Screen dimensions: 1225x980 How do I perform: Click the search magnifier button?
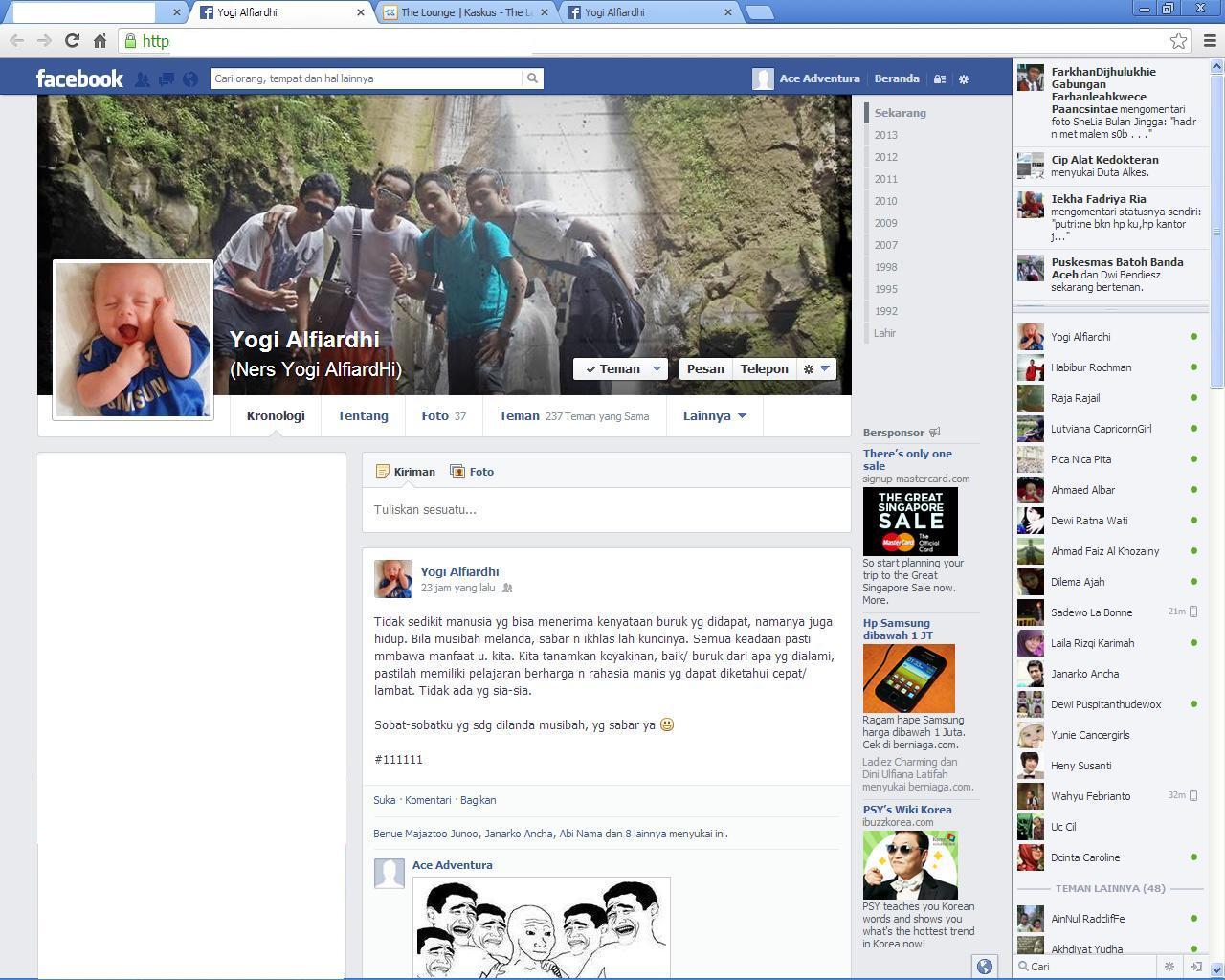(533, 78)
